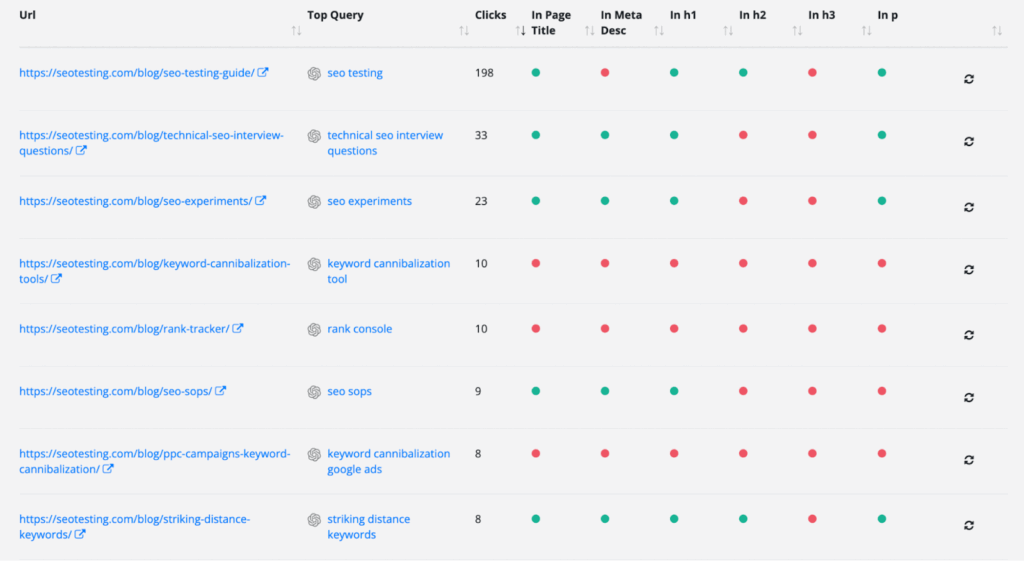Click the In Meta Desc column header
The image size is (1024, 561).
click(x=621, y=22)
